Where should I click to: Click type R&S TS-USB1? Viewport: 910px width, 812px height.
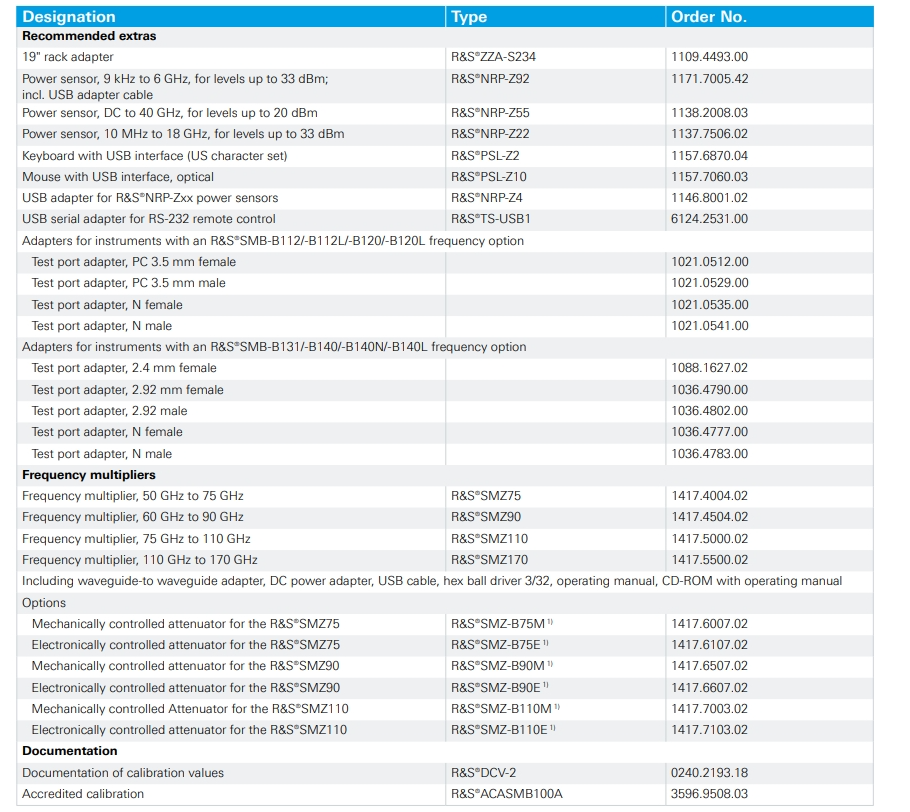pyautogui.click(x=490, y=219)
